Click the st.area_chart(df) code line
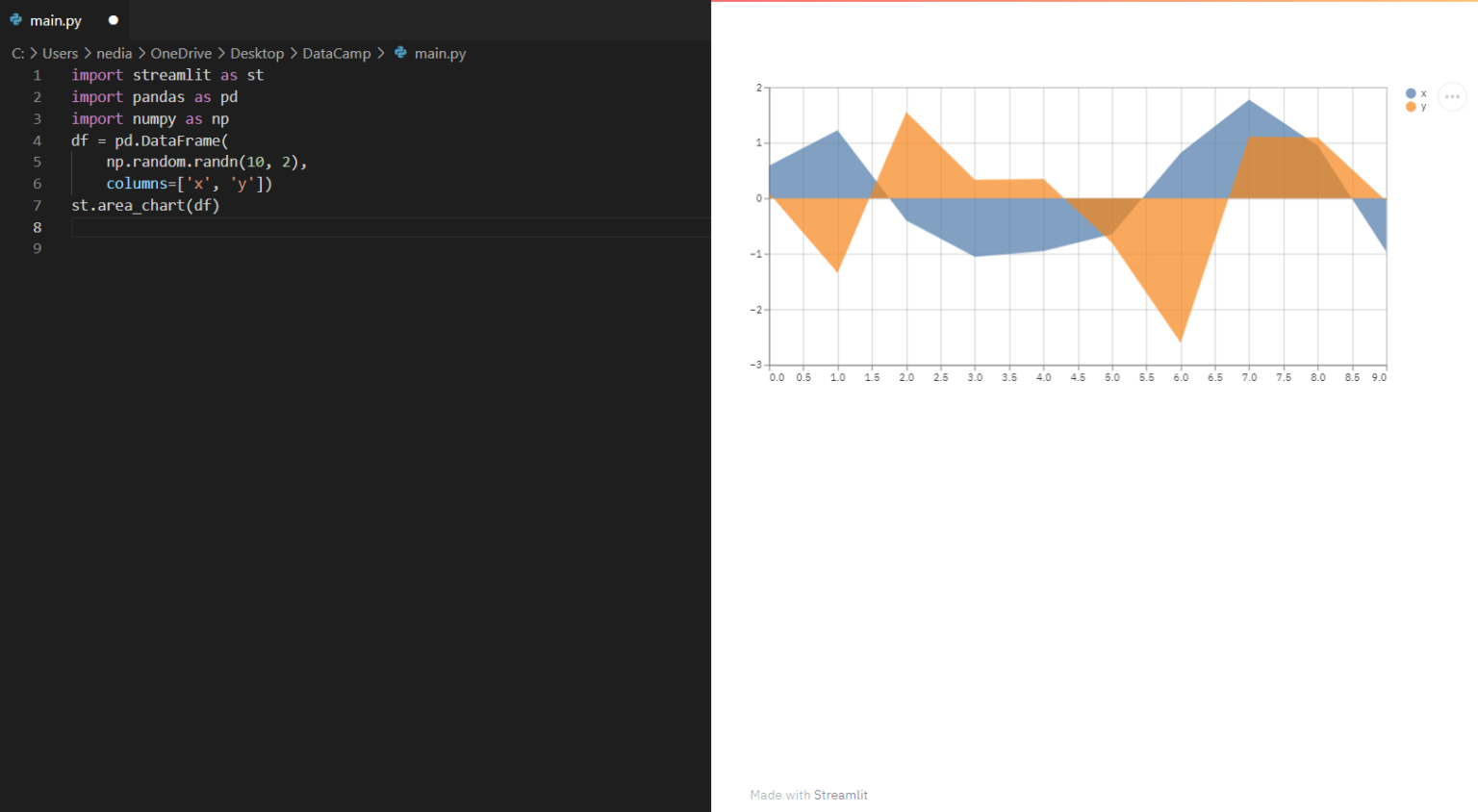This screenshot has height=812, width=1478. point(145,205)
